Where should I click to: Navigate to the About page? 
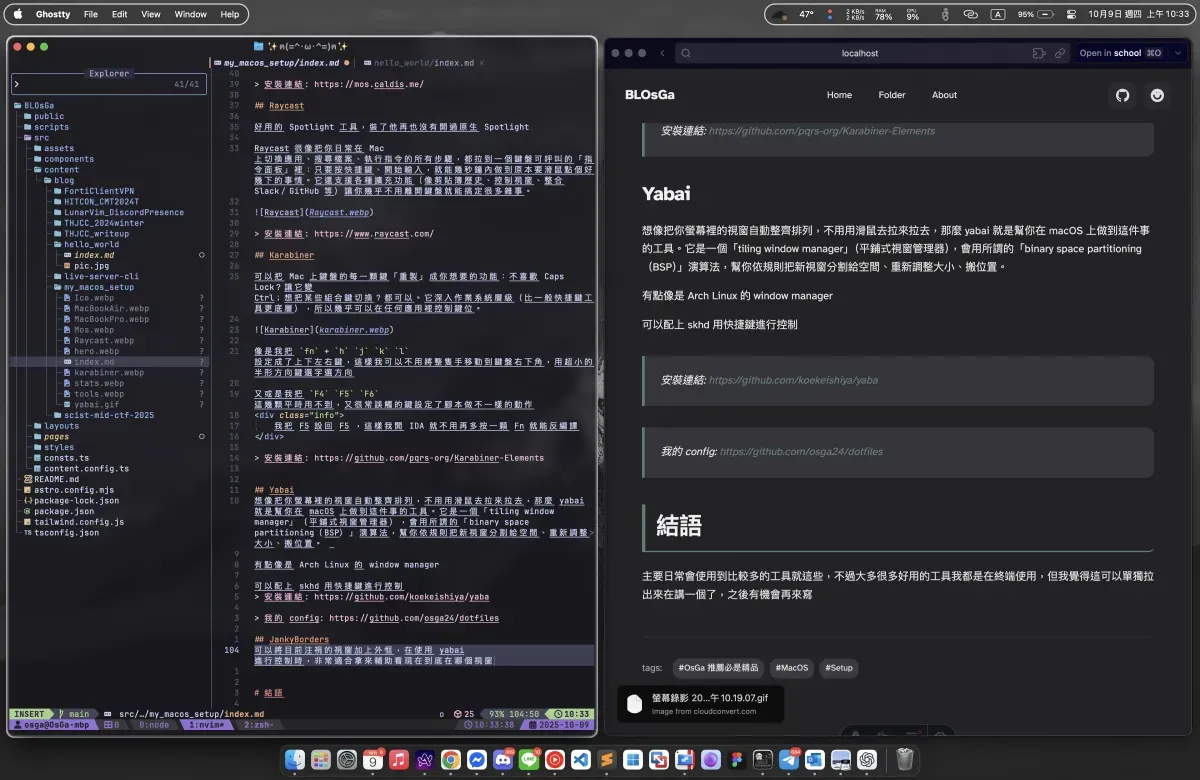pos(944,95)
